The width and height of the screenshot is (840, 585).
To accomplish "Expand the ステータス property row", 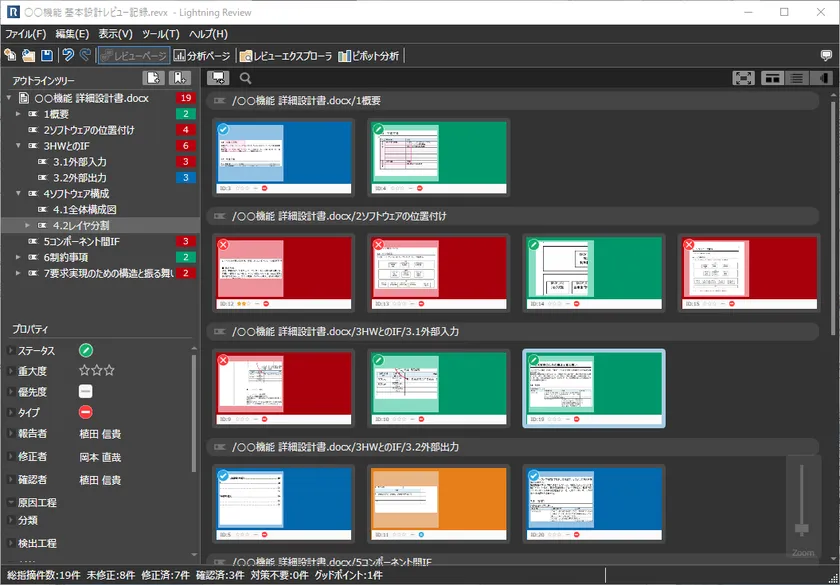I will (x=10, y=351).
